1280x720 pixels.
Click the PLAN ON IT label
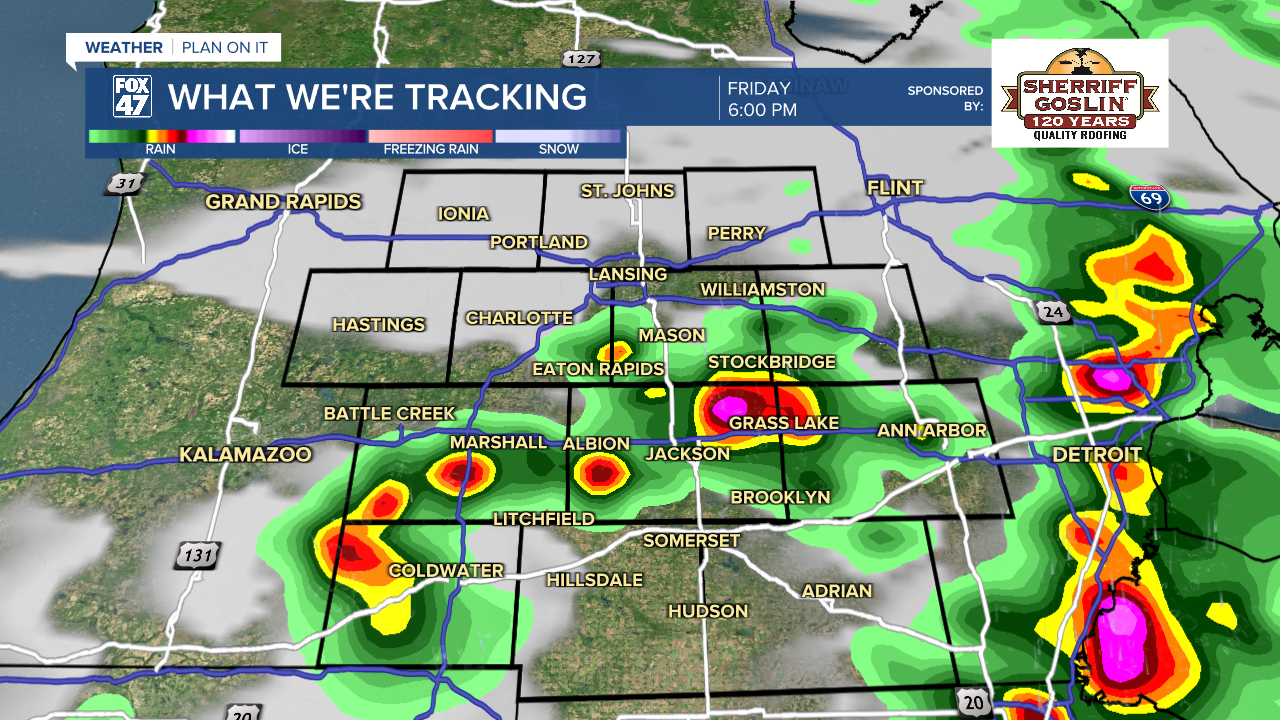pos(225,48)
